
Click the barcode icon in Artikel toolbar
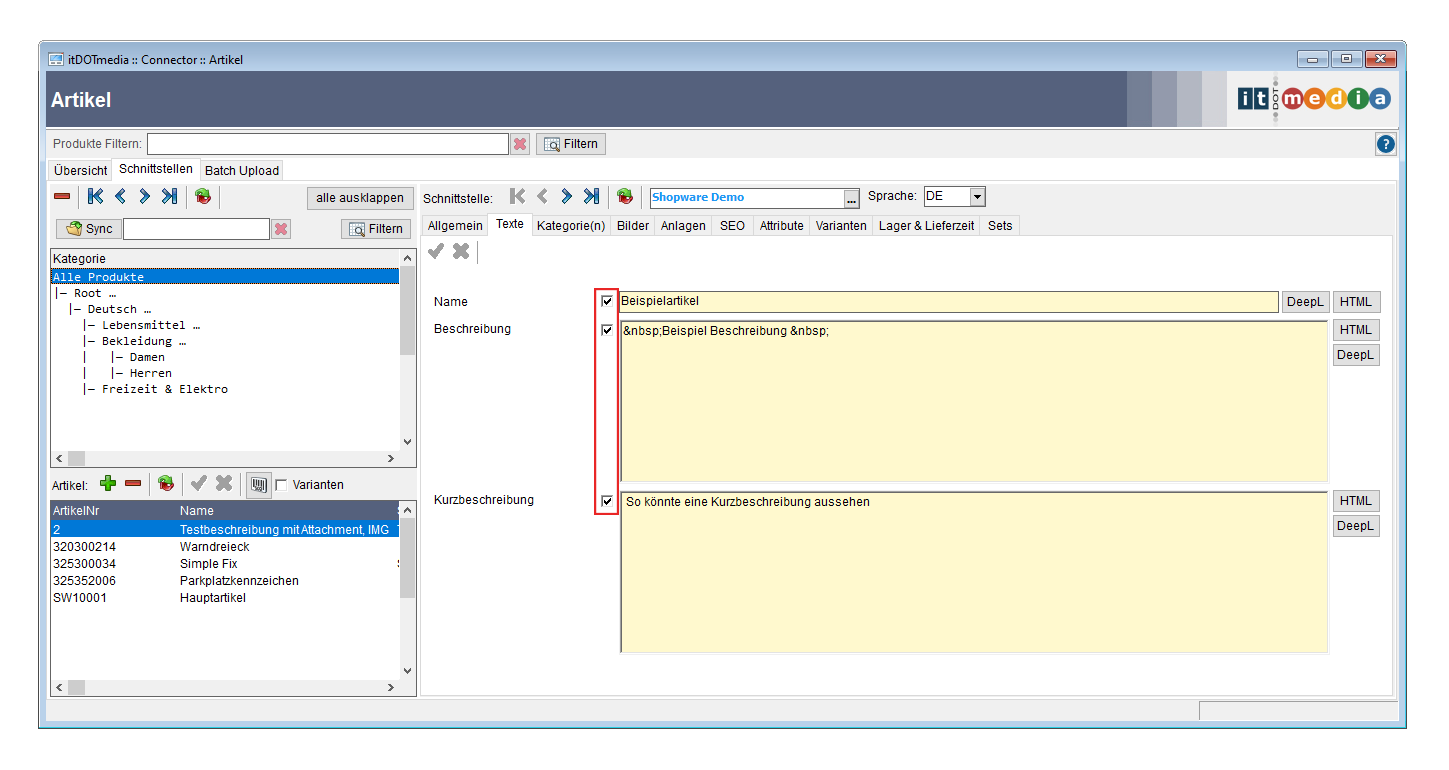(x=258, y=484)
